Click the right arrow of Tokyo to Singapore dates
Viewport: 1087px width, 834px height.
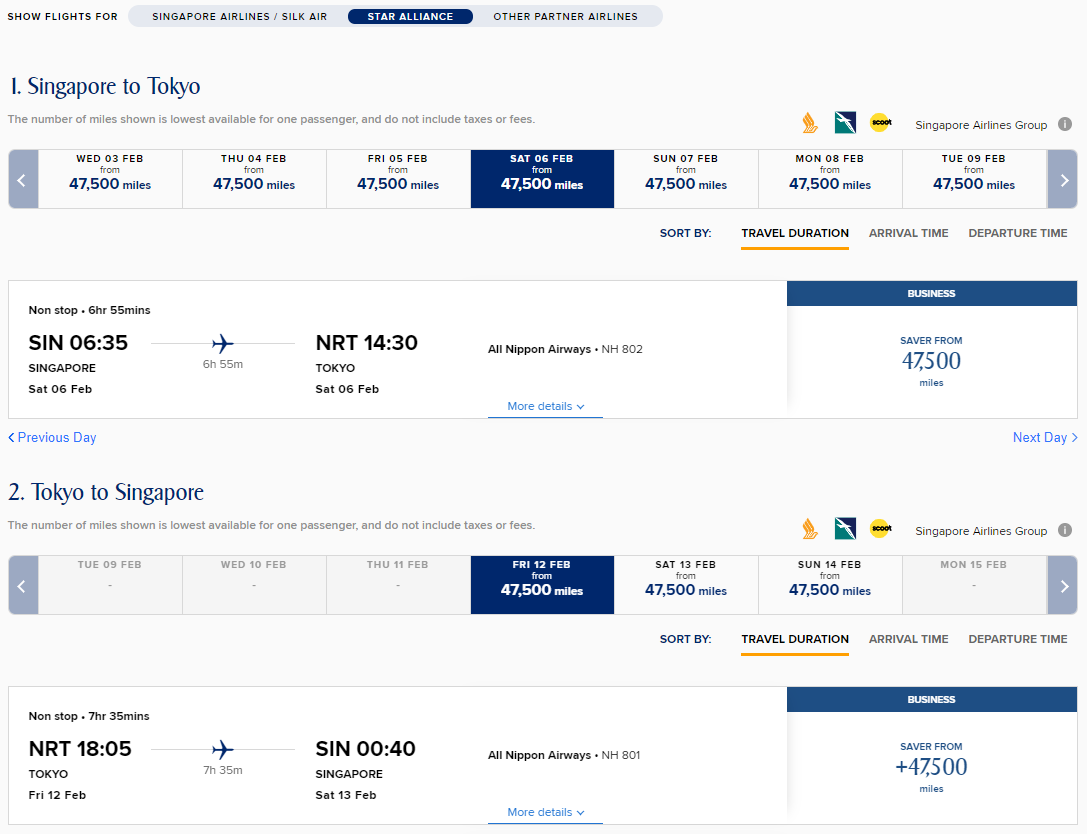1063,585
